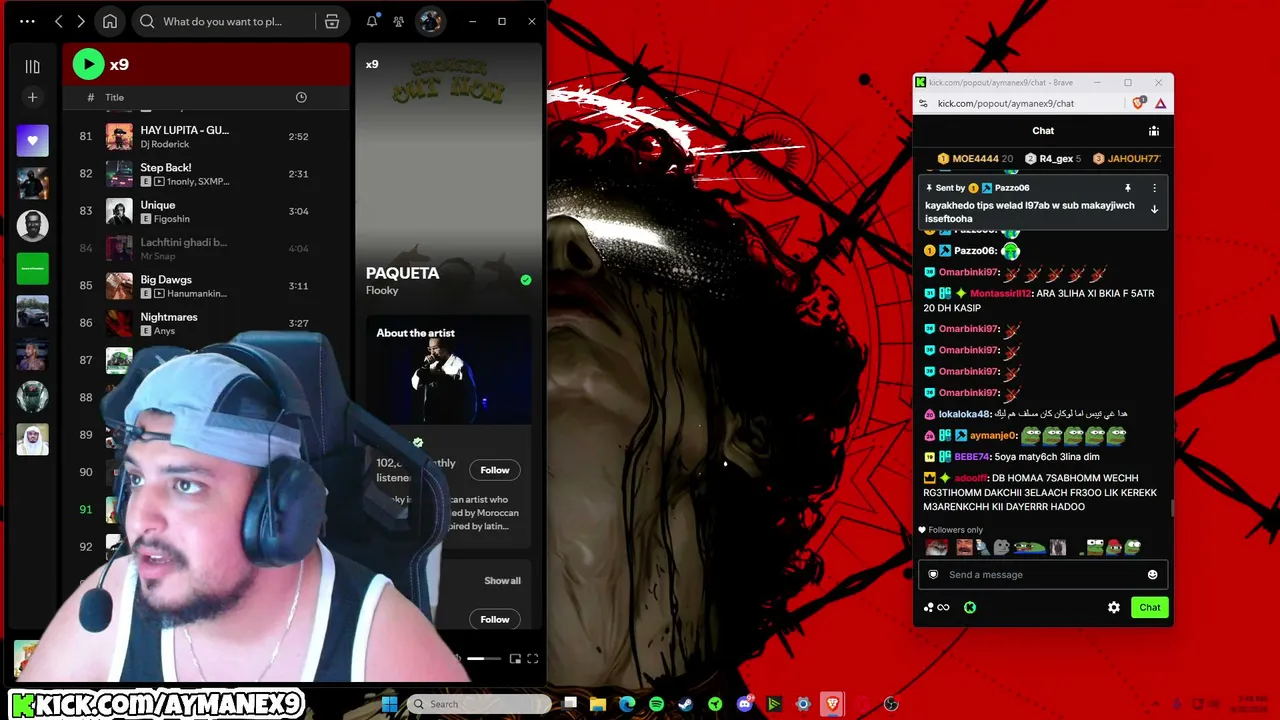The width and height of the screenshot is (1280, 720).
Task: Select the track Step Back!
Action: [206, 174]
